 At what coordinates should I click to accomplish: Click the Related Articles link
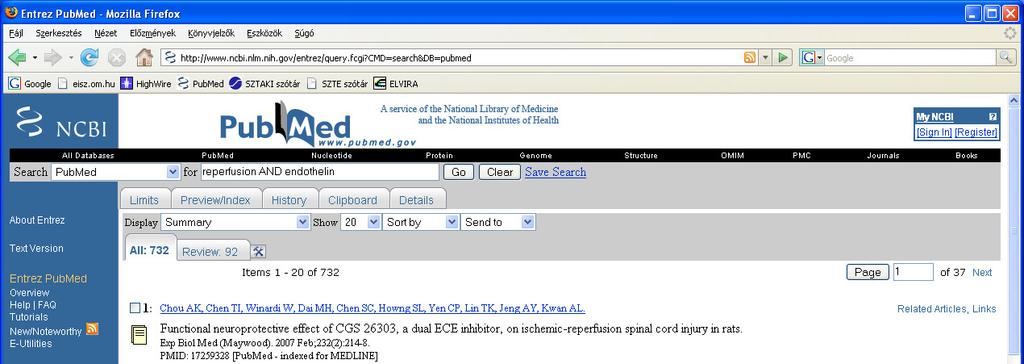pyautogui.click(x=932, y=308)
